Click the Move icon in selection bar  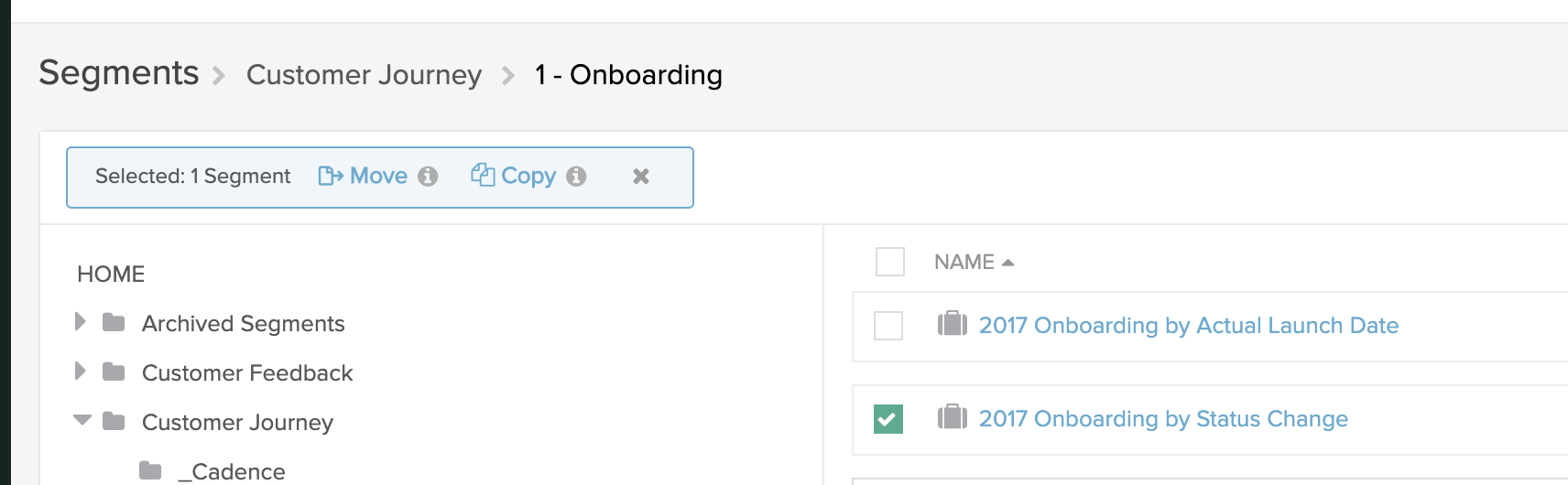point(330,176)
